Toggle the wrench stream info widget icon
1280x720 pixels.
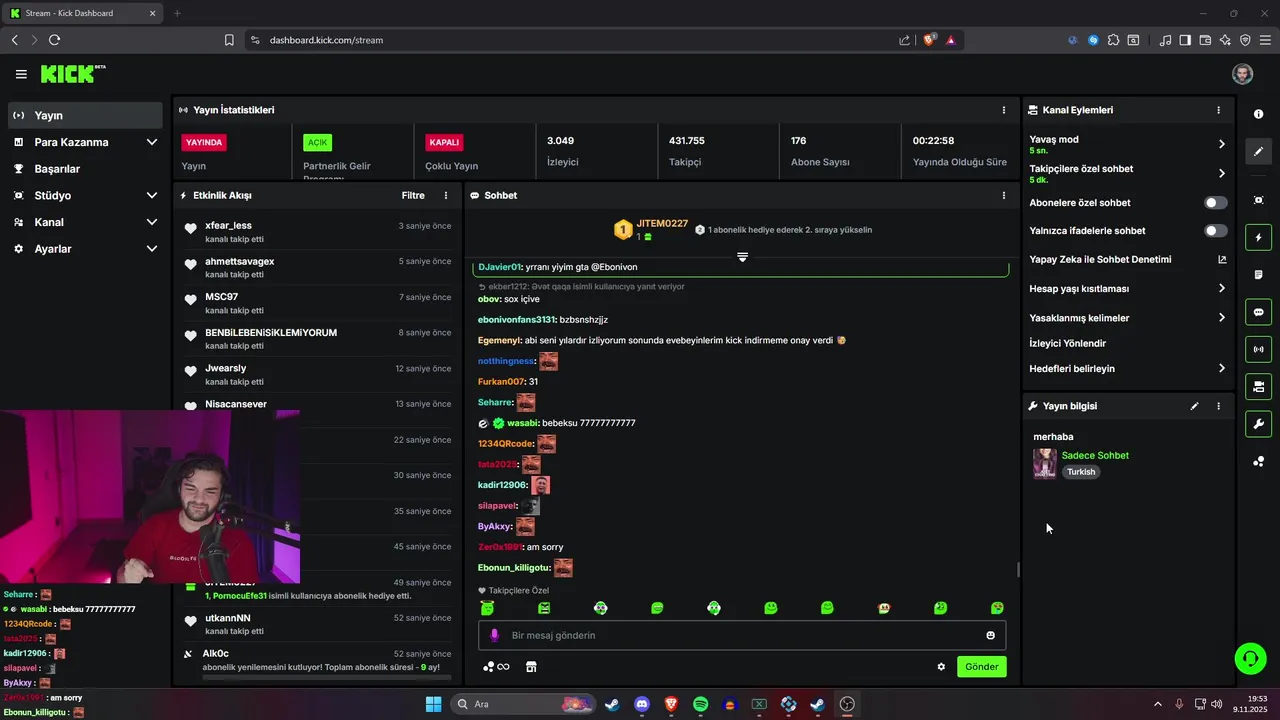(x=1258, y=423)
